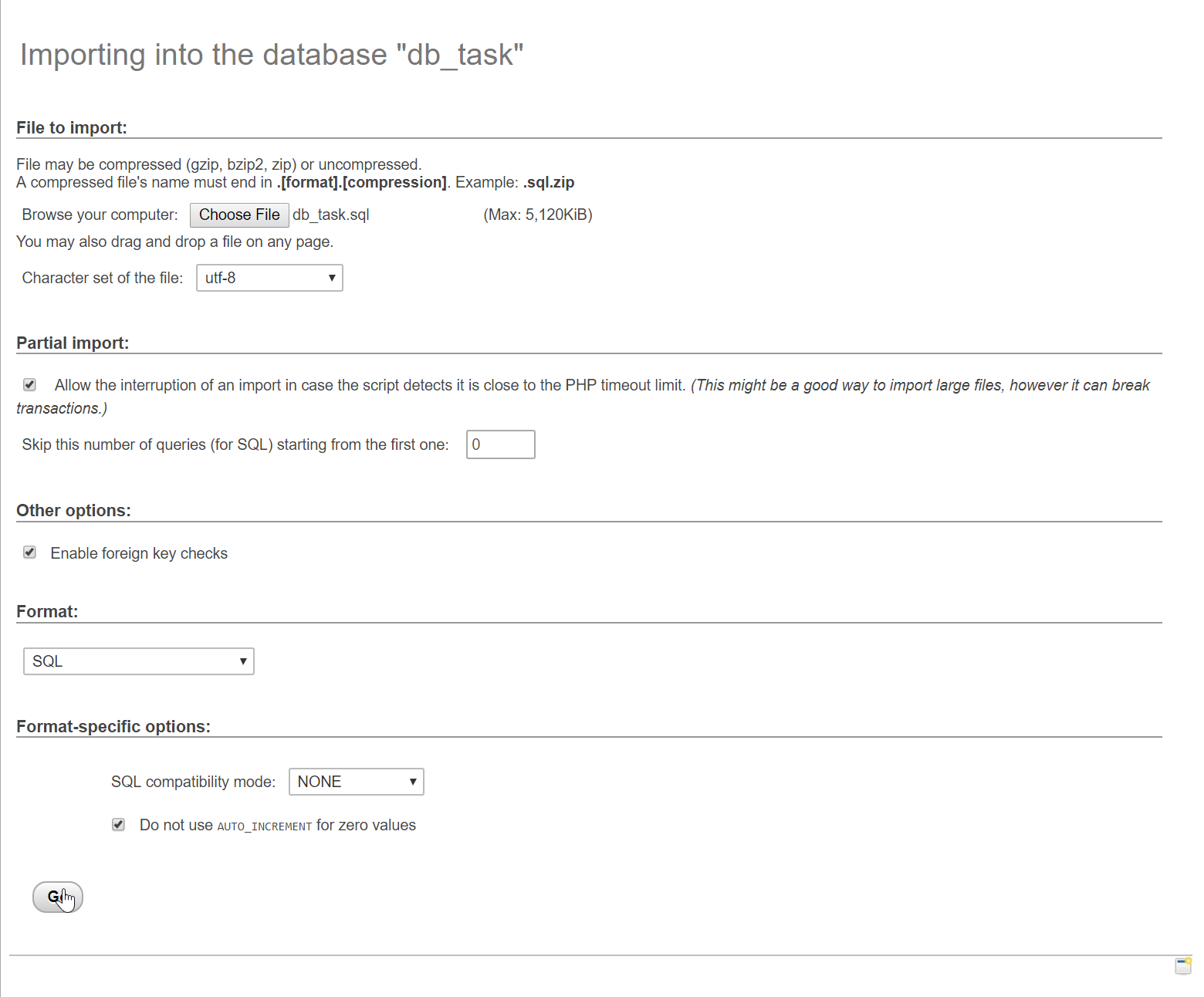Click the Go button to start import
The height and width of the screenshot is (997, 1204).
(58, 897)
